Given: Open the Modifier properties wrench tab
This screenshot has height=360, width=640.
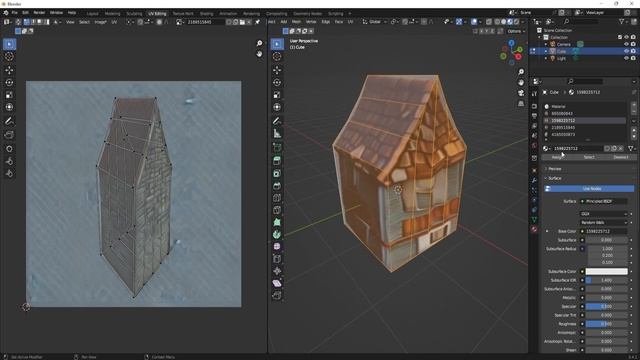Looking at the screenshot, I should coord(534,180).
